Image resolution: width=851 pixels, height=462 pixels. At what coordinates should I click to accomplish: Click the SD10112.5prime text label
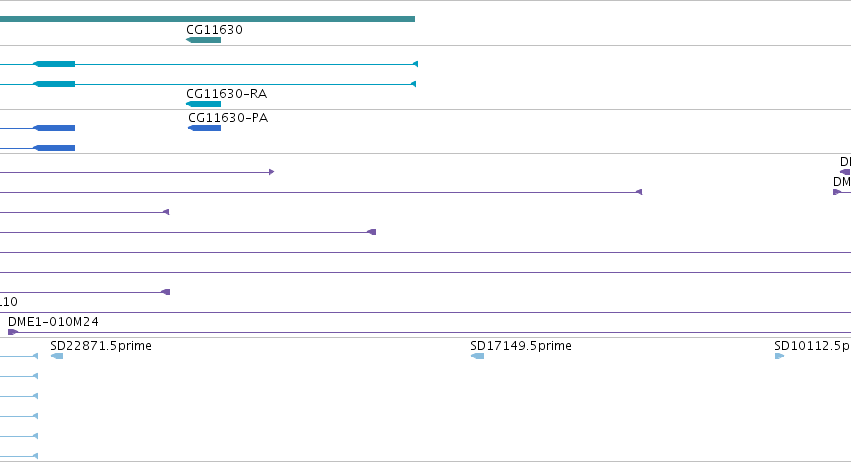pos(812,346)
